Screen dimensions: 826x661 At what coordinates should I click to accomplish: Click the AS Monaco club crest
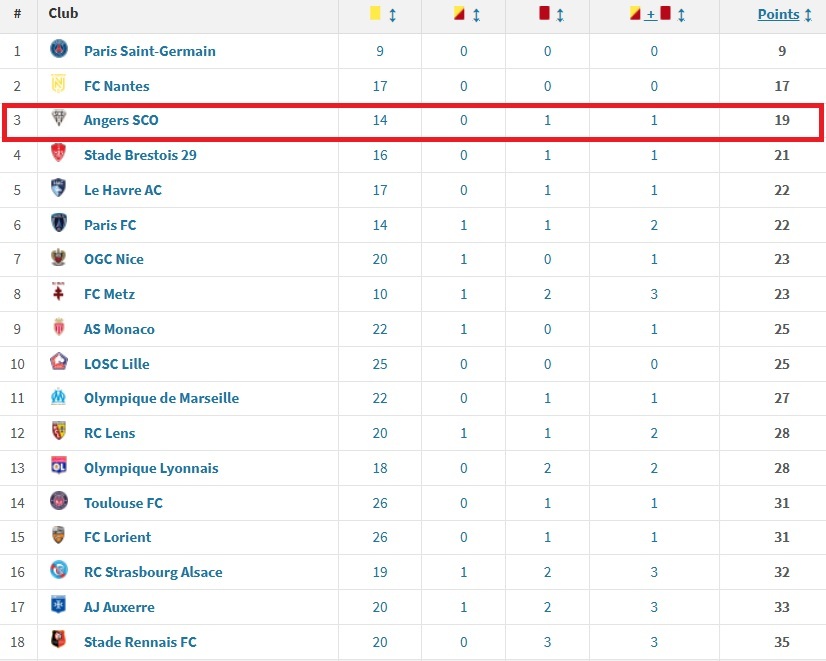coord(60,328)
